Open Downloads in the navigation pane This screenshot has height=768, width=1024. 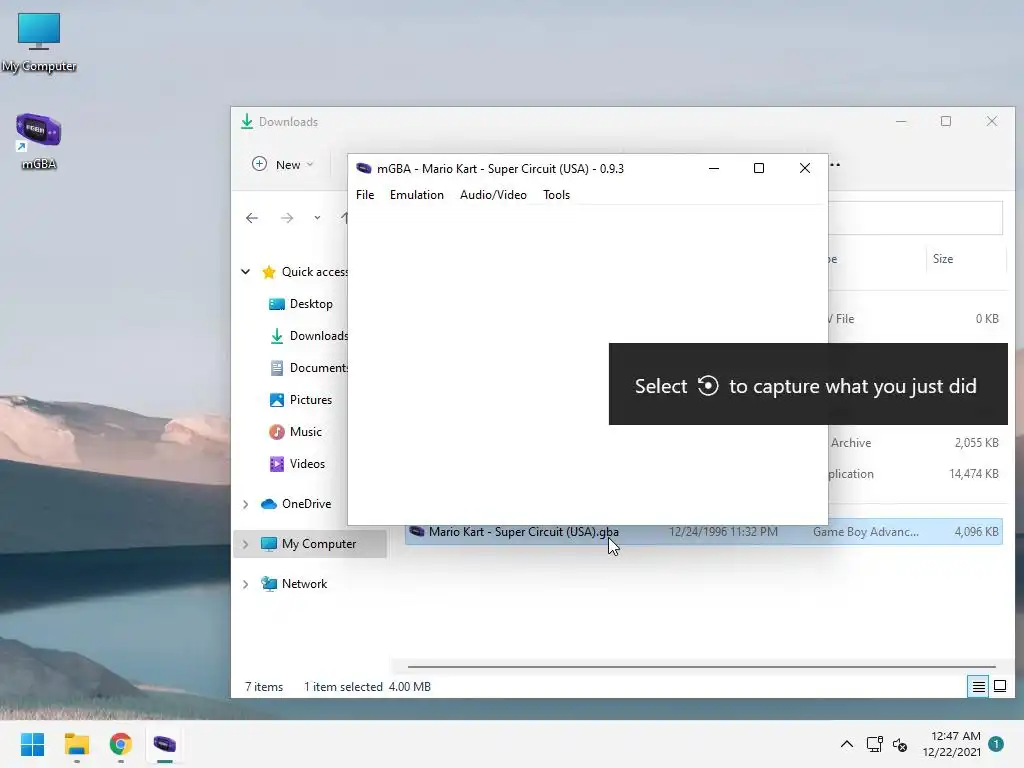coord(319,336)
